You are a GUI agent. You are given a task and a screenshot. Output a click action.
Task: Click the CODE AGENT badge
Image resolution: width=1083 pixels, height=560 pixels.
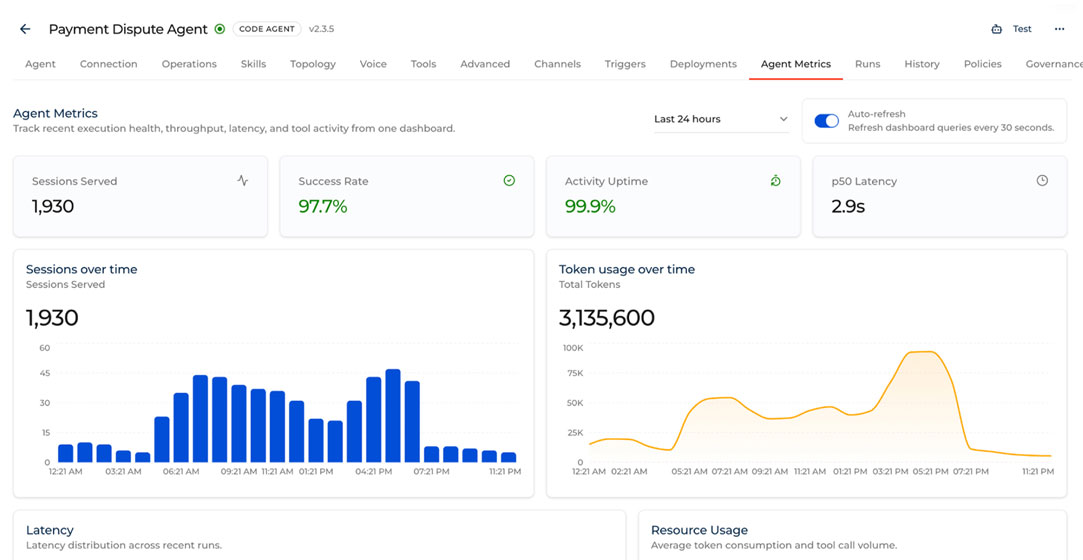[267, 29]
